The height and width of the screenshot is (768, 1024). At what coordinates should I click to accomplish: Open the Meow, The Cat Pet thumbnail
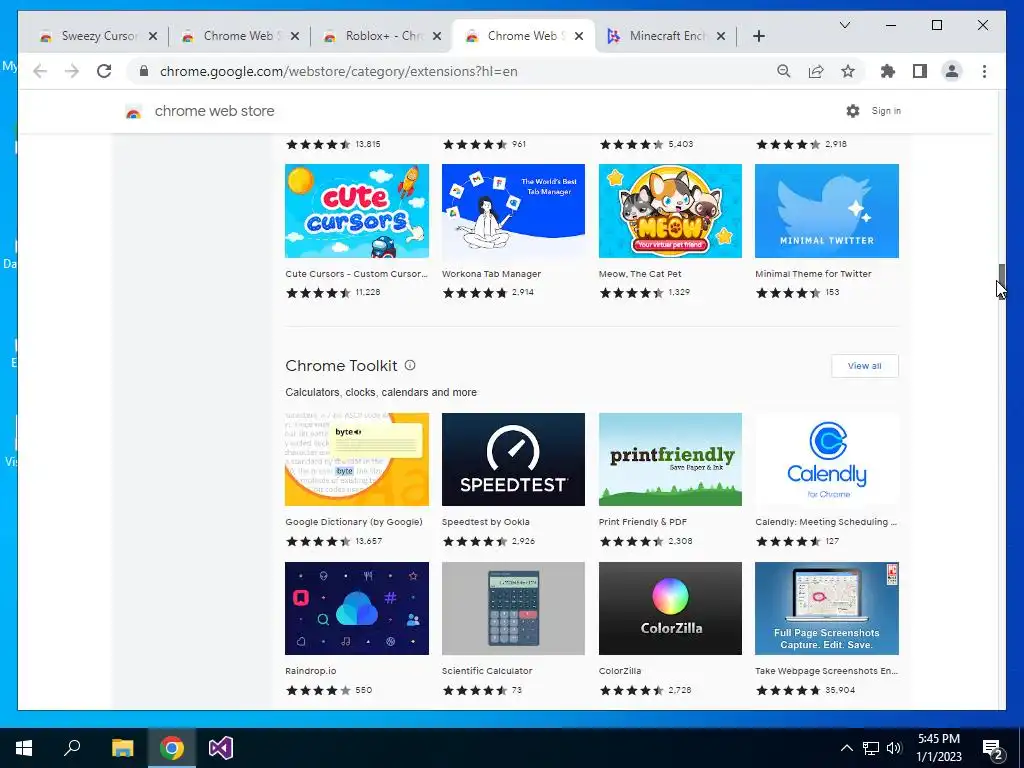click(x=670, y=211)
